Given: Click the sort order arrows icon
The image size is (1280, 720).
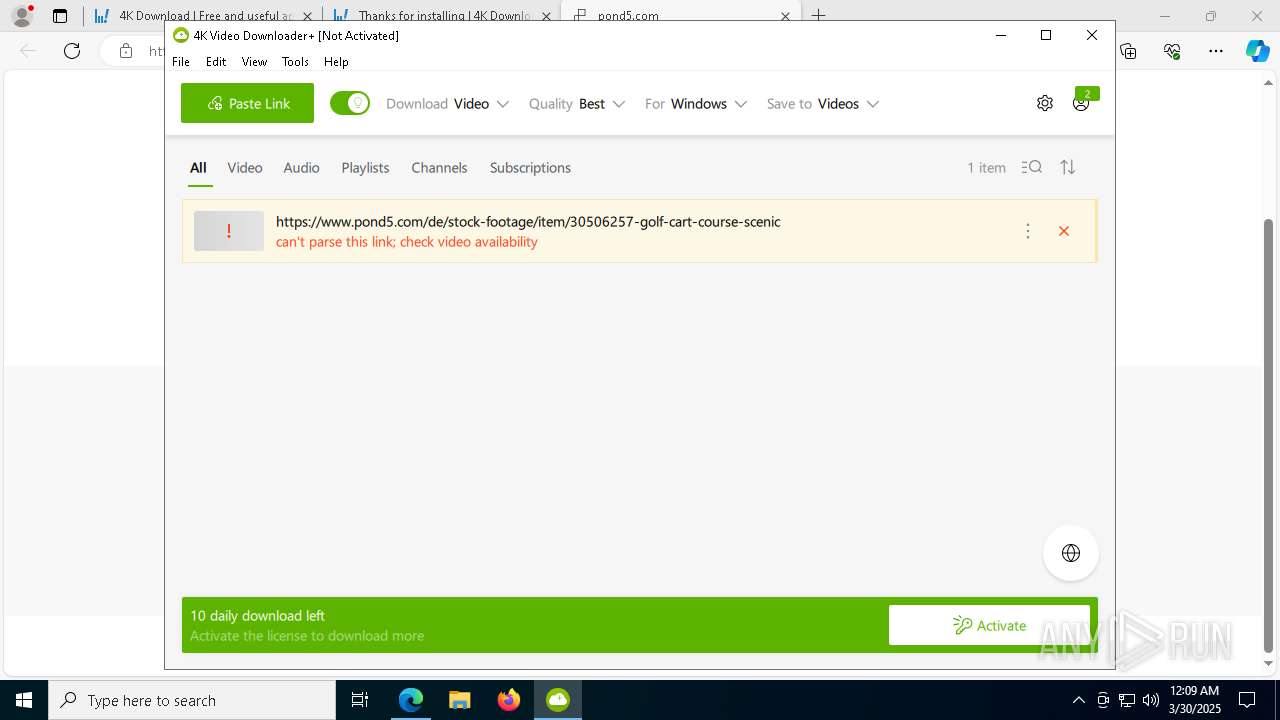Looking at the screenshot, I should tap(1068, 167).
